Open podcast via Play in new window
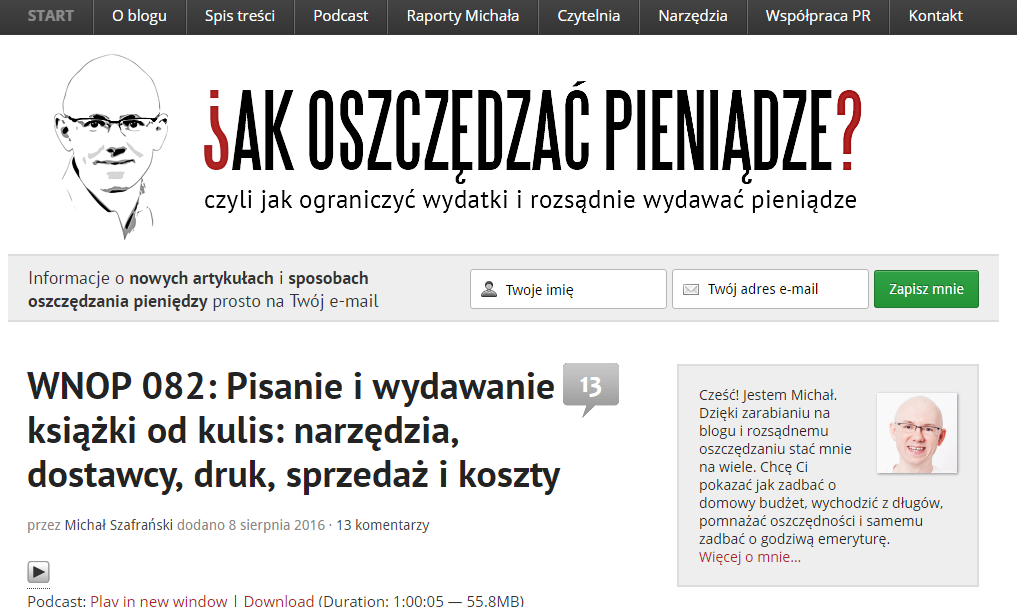Screen dimensions: 1017x607 (x=159, y=601)
